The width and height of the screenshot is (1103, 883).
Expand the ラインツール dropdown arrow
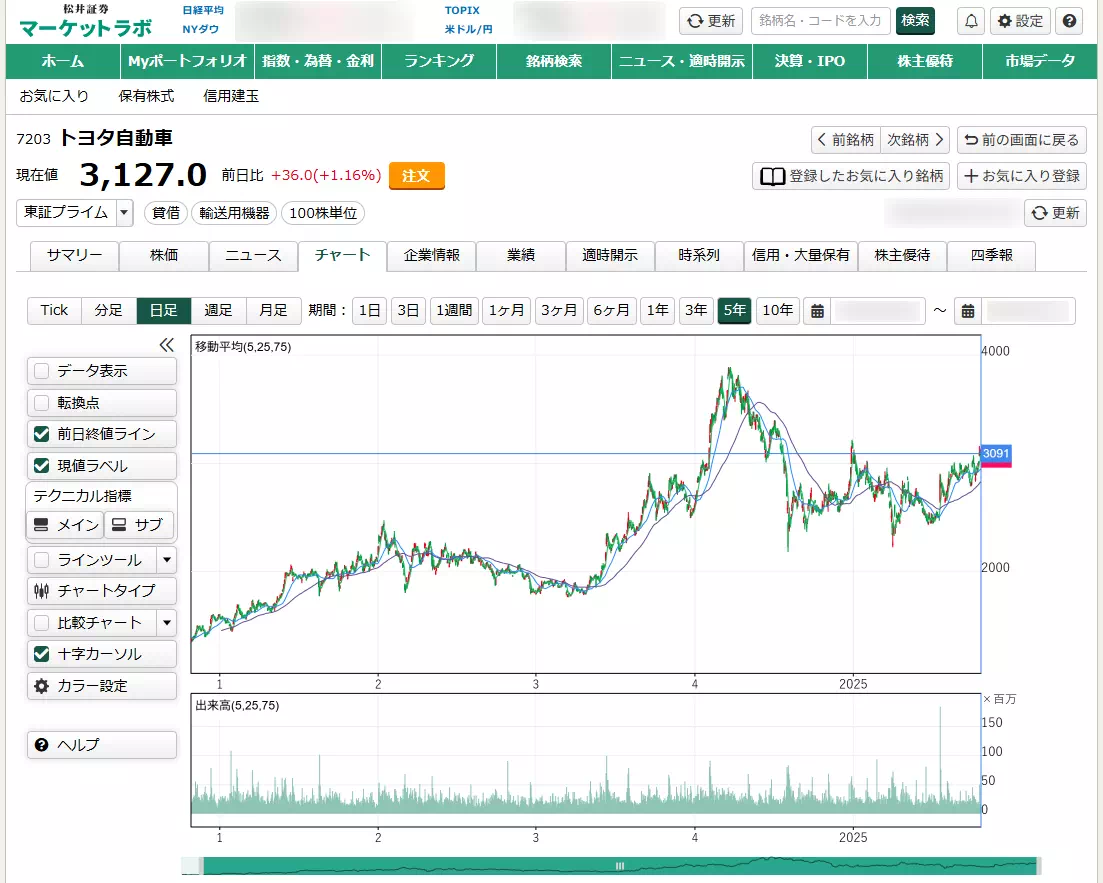tap(167, 560)
